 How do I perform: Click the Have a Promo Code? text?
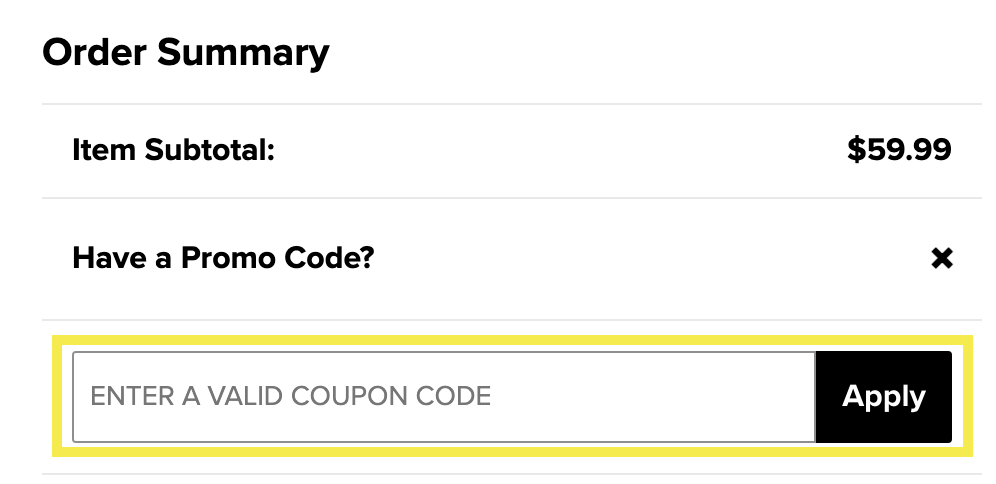223,260
